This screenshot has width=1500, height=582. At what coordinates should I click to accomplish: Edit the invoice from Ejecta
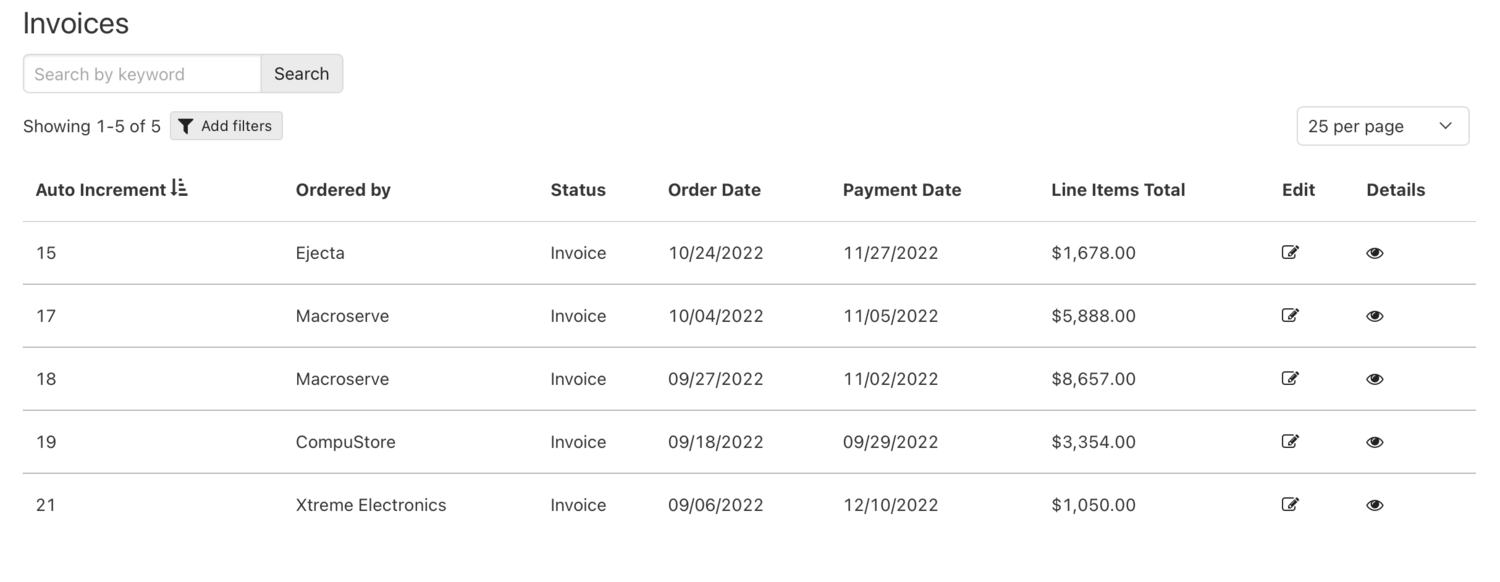tap(1290, 253)
